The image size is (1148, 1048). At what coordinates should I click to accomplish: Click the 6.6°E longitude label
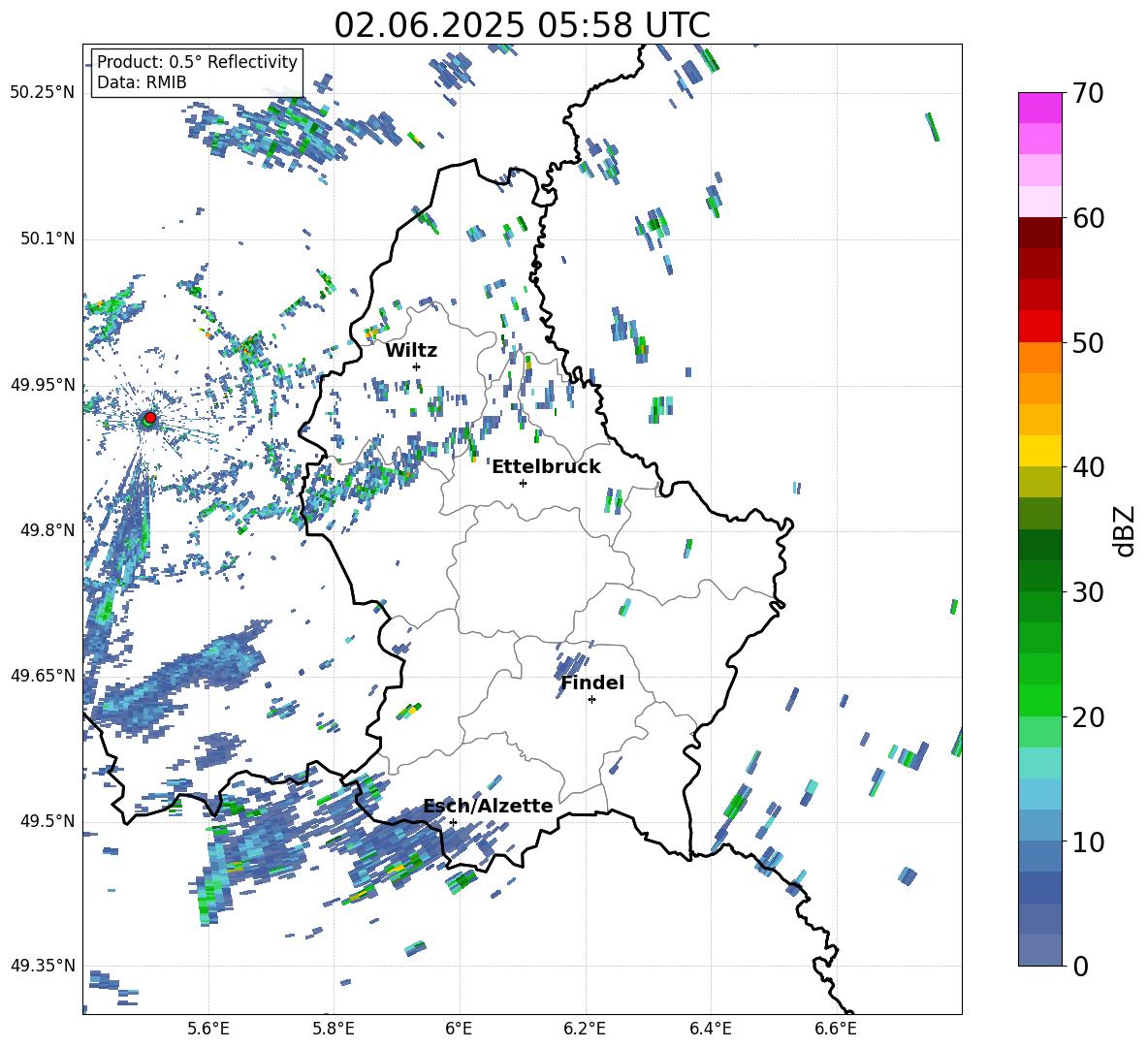(x=836, y=1029)
